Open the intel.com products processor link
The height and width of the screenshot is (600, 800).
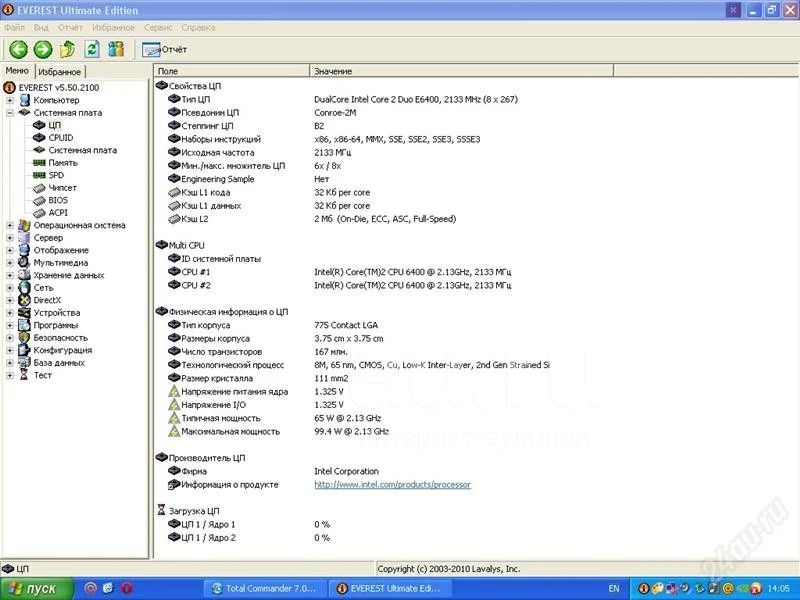click(392, 485)
